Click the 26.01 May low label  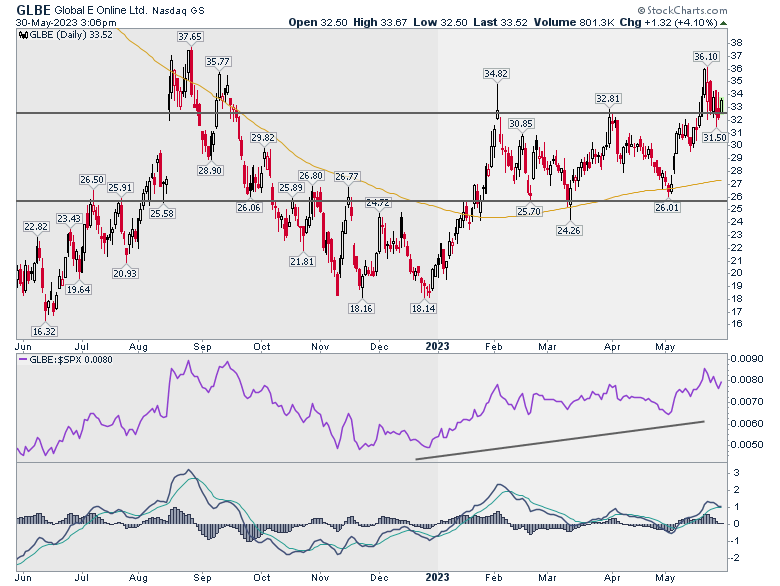pos(667,207)
